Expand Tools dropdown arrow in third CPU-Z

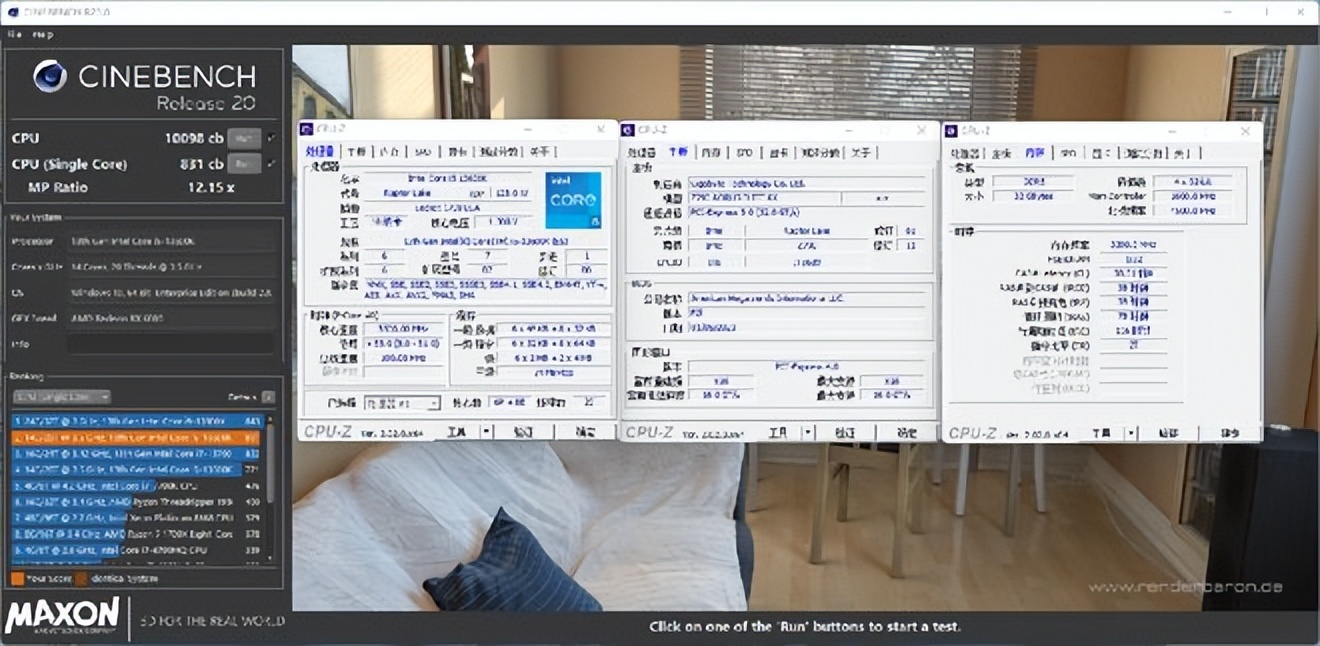(1131, 433)
